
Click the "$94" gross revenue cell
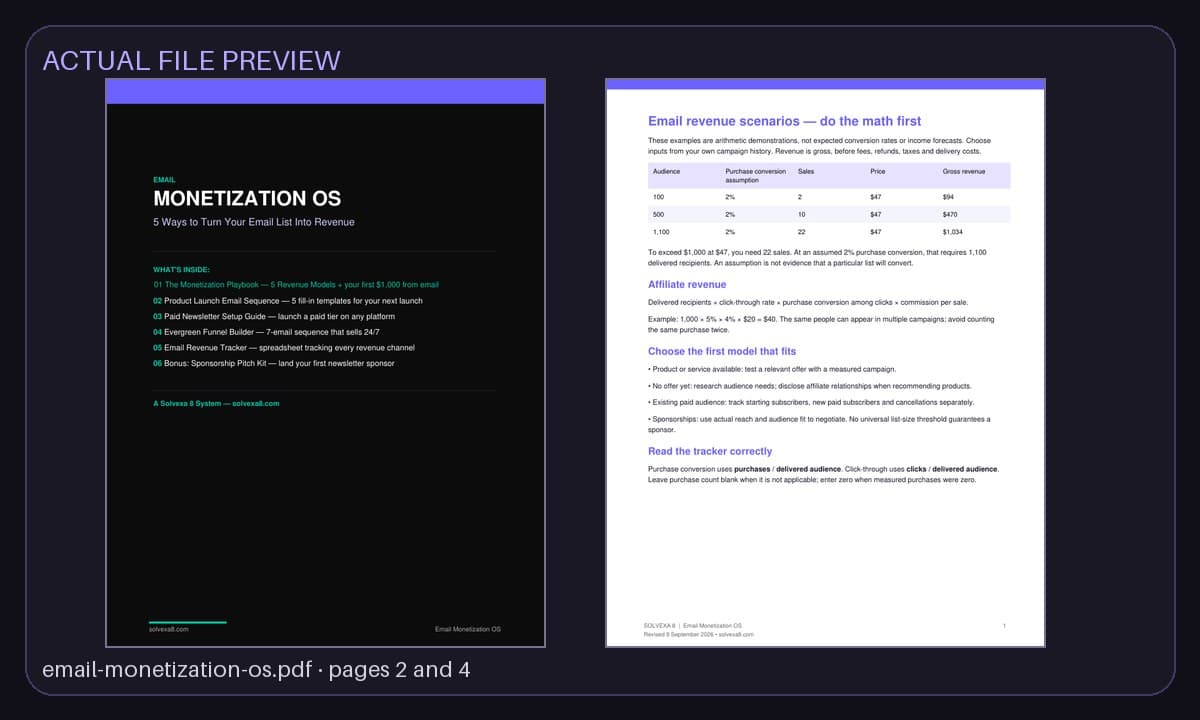[x=948, y=197]
